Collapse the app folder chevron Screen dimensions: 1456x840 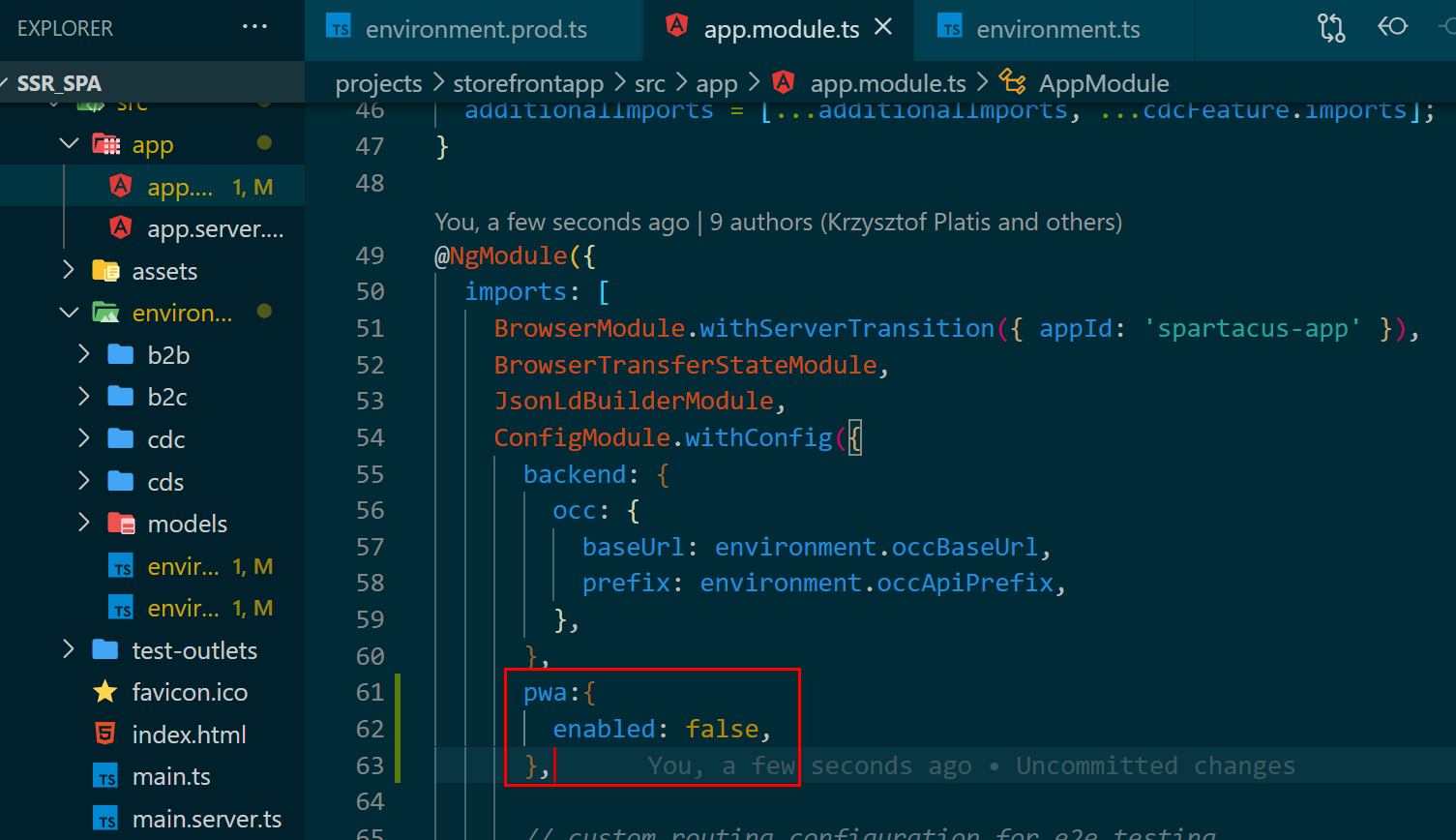coord(69,144)
